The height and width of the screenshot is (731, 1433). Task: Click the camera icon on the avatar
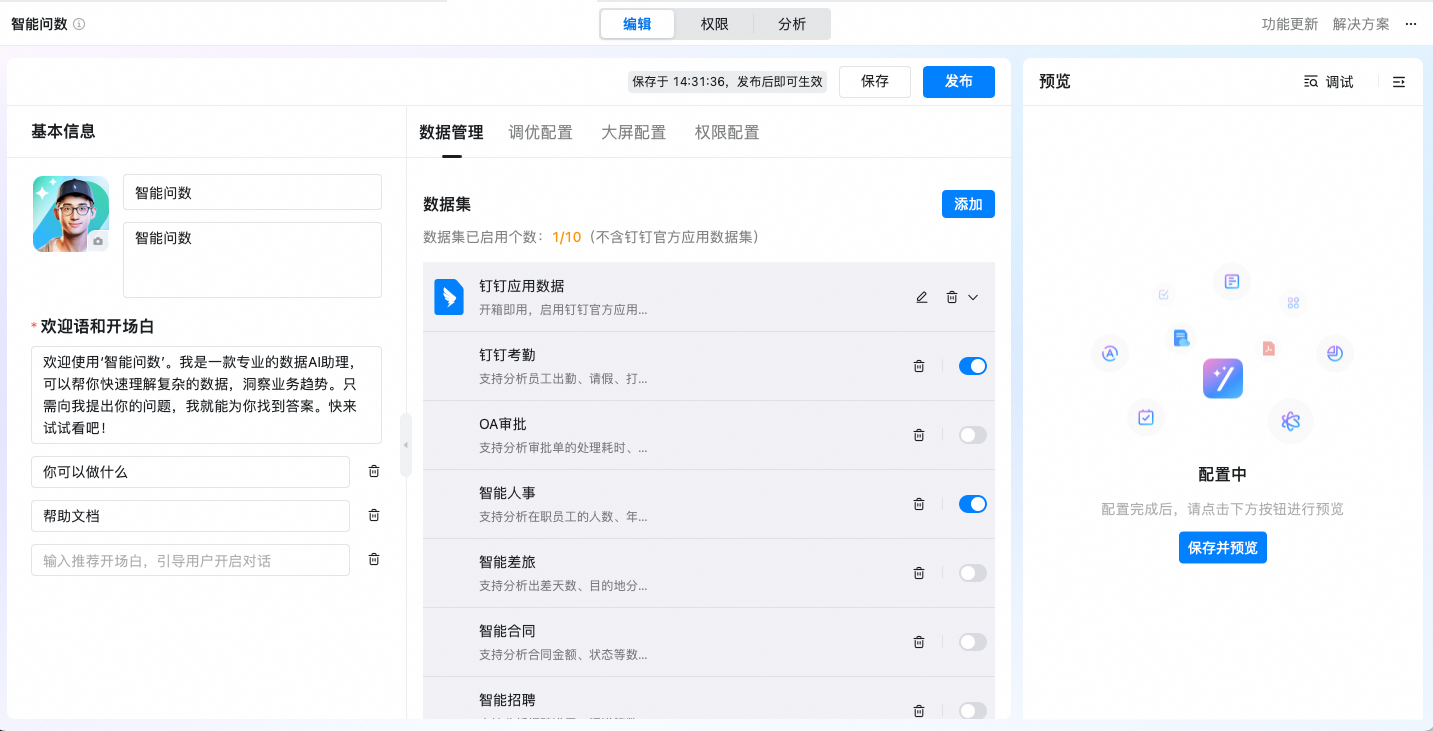point(98,241)
